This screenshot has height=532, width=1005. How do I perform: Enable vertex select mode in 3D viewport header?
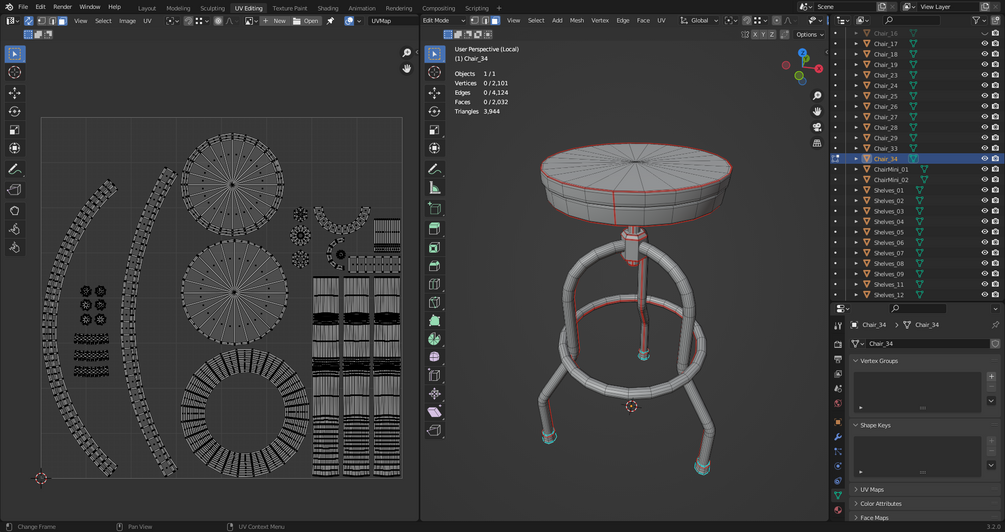click(475, 21)
